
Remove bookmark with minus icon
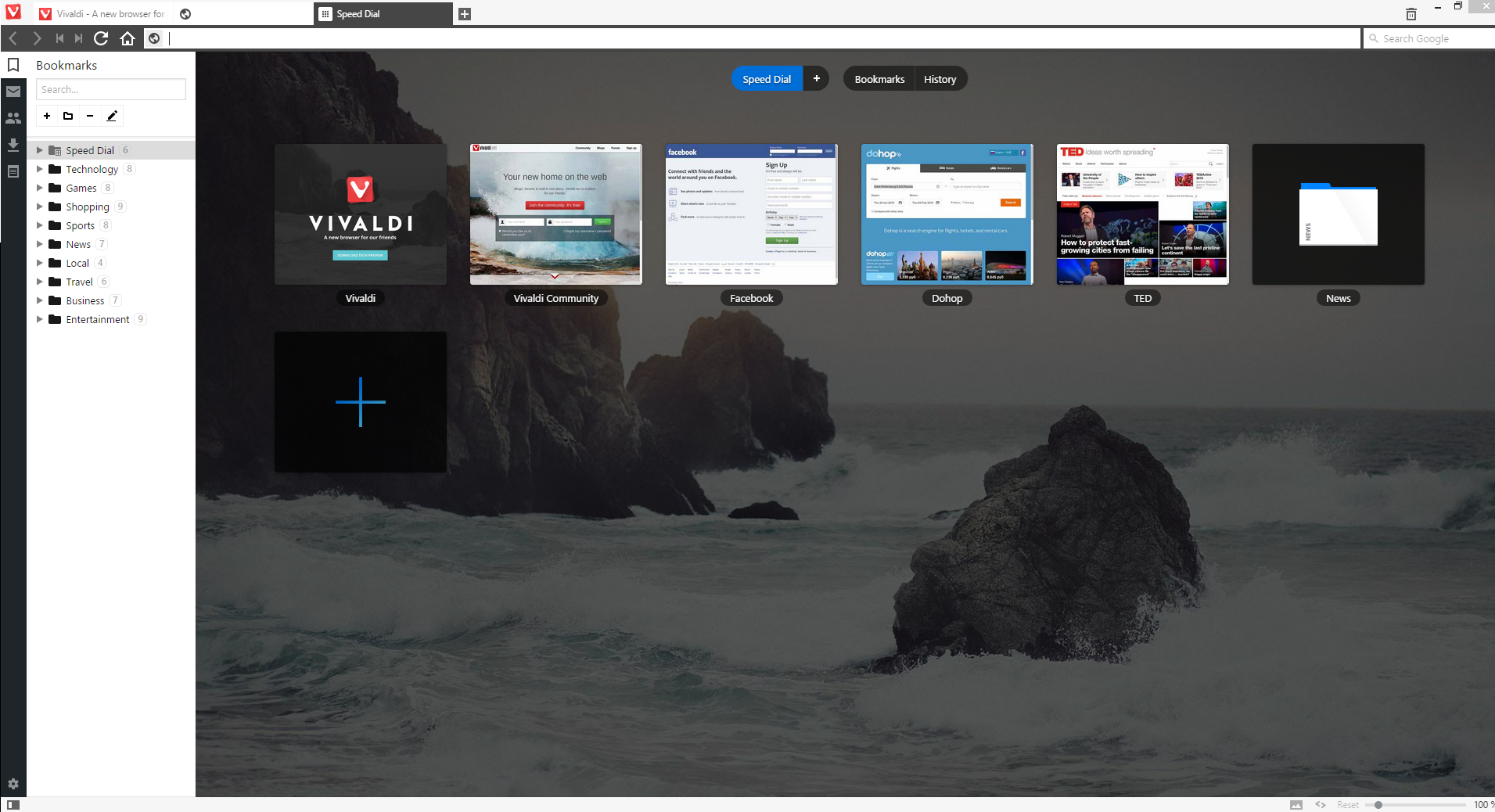pos(90,116)
